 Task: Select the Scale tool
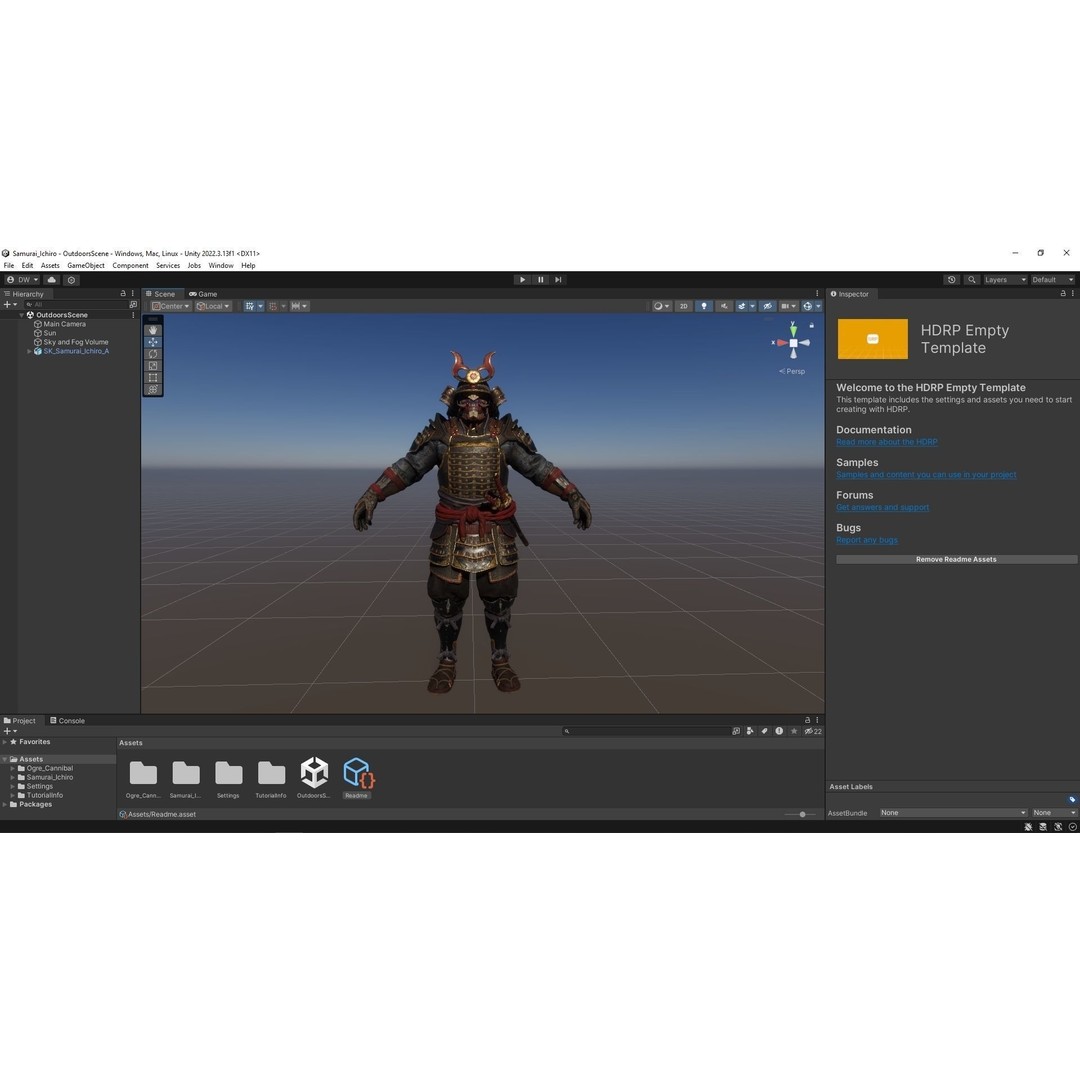[153, 366]
